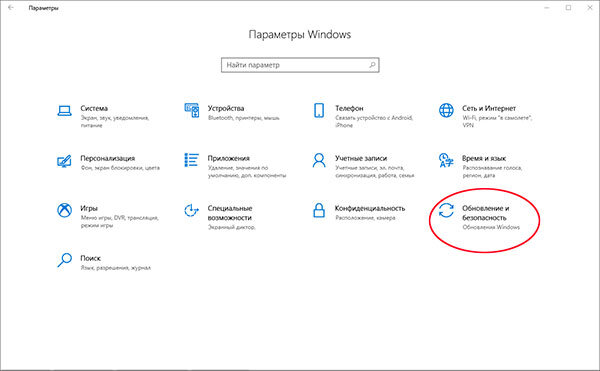Viewport: 600px width, 371px height.
Task: Open the Учетные записи person icon
Action: (319, 160)
